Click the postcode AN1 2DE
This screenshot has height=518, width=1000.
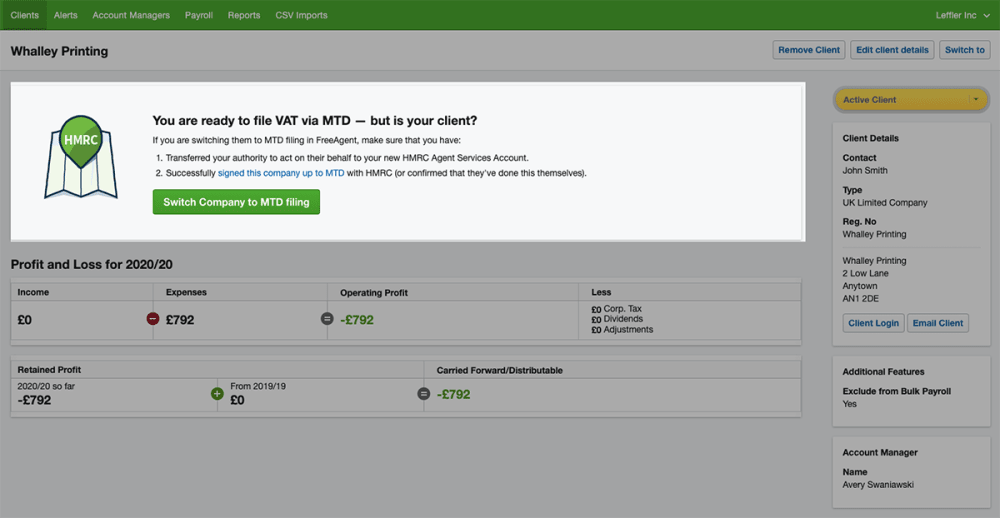pos(860,298)
